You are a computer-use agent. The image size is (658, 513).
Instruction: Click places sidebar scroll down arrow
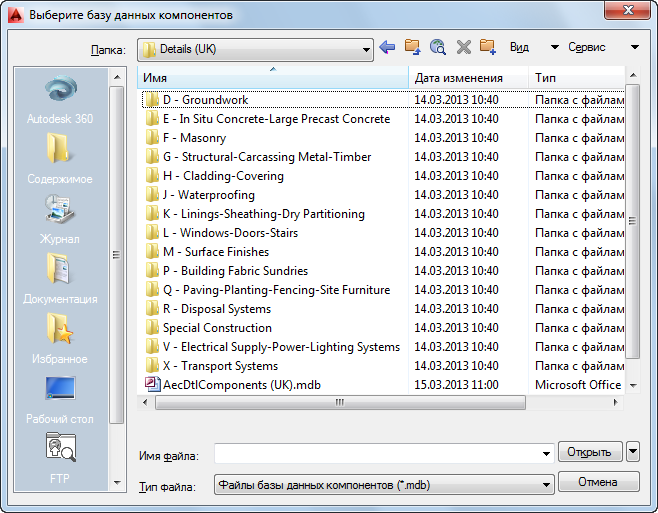point(117,483)
